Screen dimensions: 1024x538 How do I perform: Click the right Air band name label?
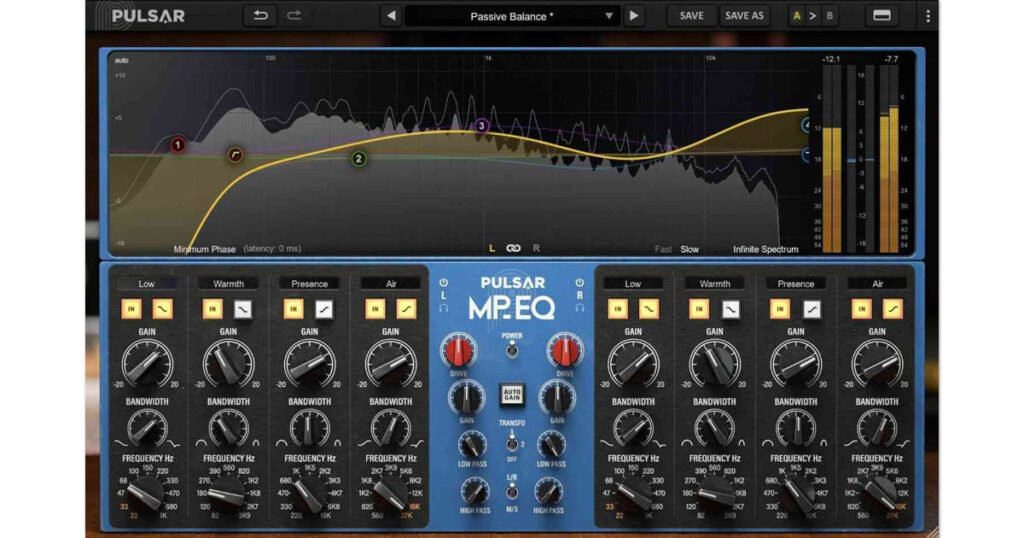(x=877, y=284)
